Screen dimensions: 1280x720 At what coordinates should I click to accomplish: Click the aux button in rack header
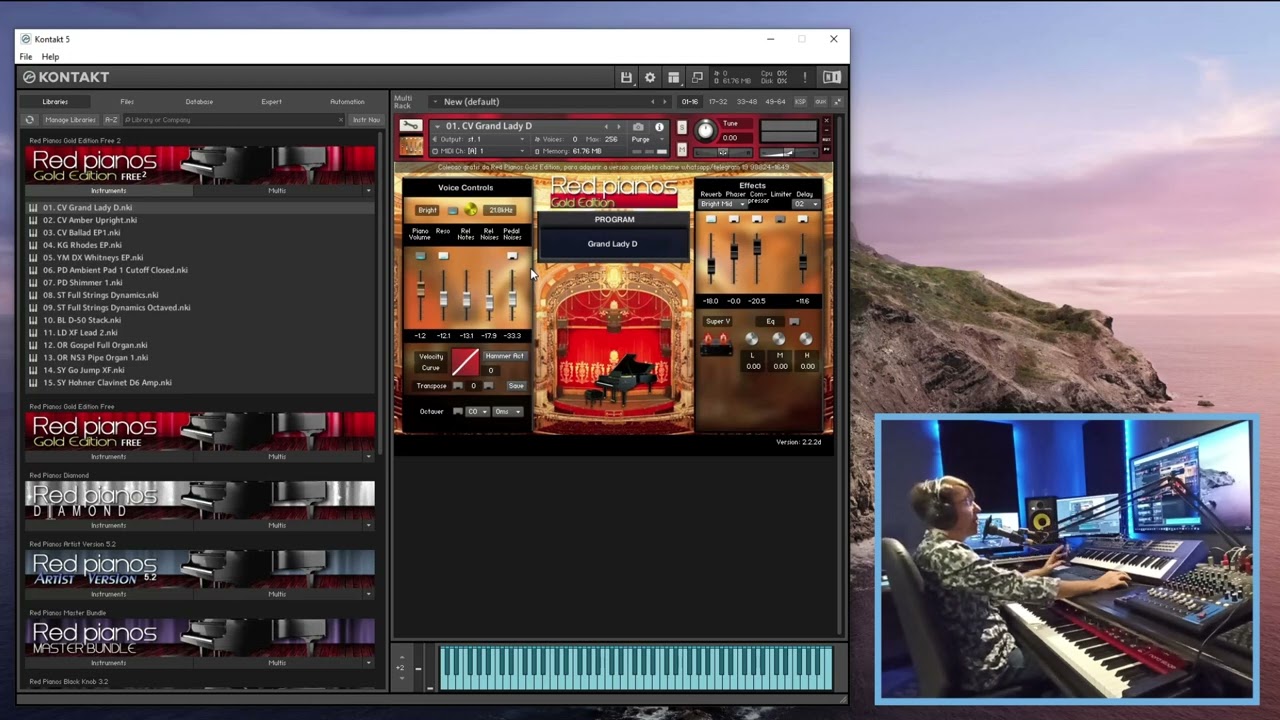click(x=820, y=102)
